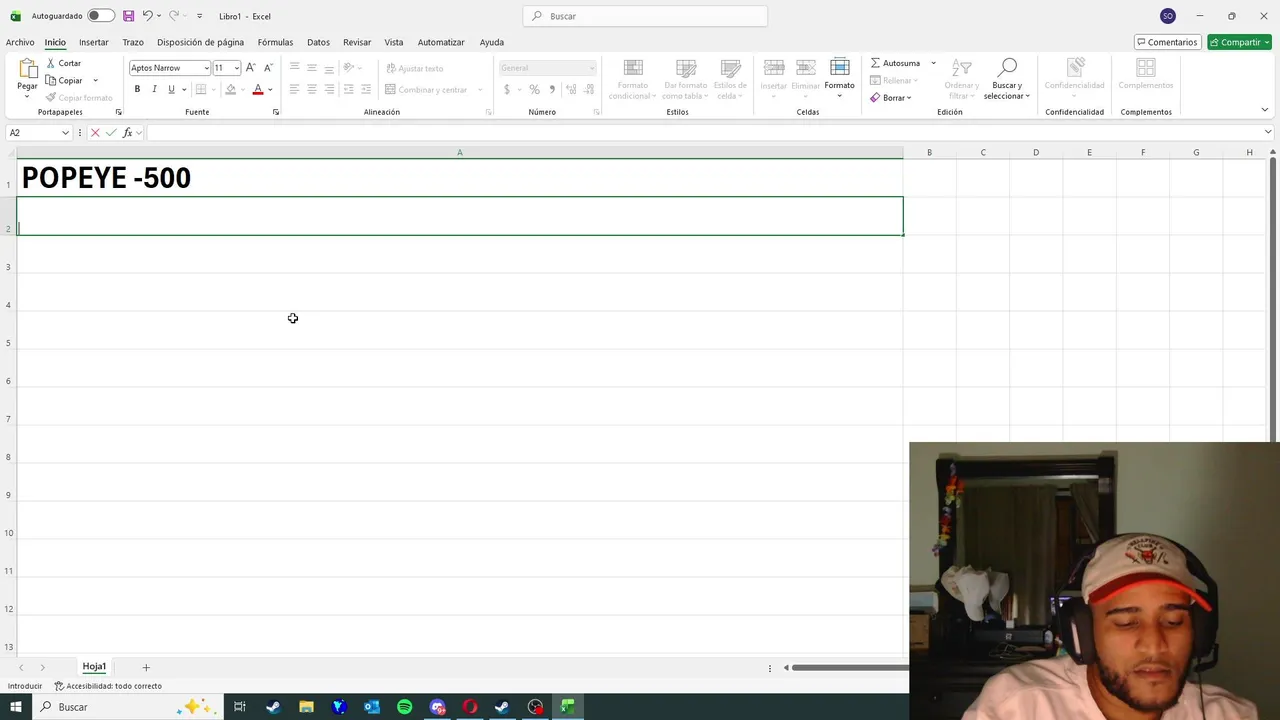Viewport: 1280px width, 720px height.
Task: Click the Combinar y centrar button
Action: click(427, 90)
